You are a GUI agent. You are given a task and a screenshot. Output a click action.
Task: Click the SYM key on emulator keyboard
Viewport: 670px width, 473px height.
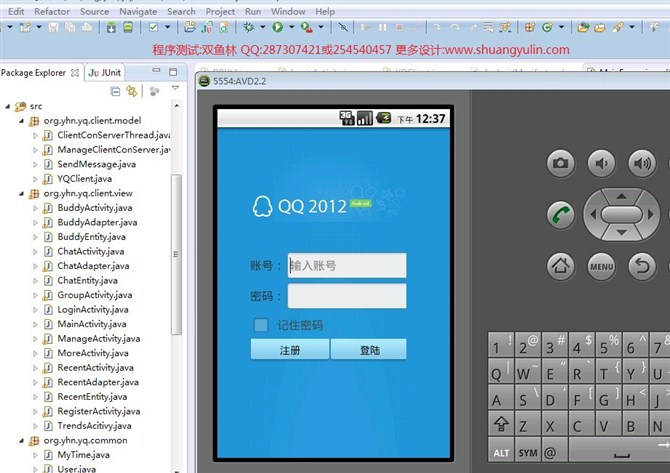[x=528, y=452]
